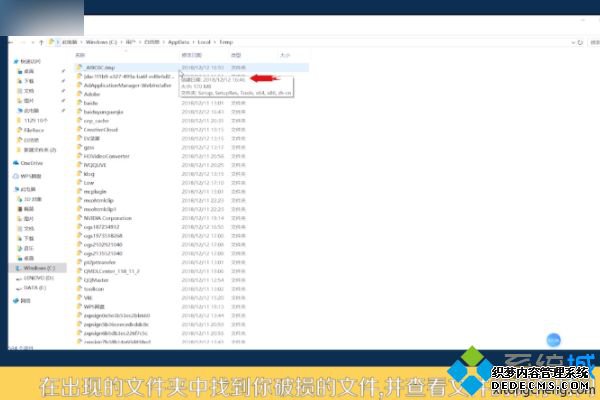Click AppData in the address breadcrumb
This screenshot has width=600, height=400.
click(x=178, y=42)
